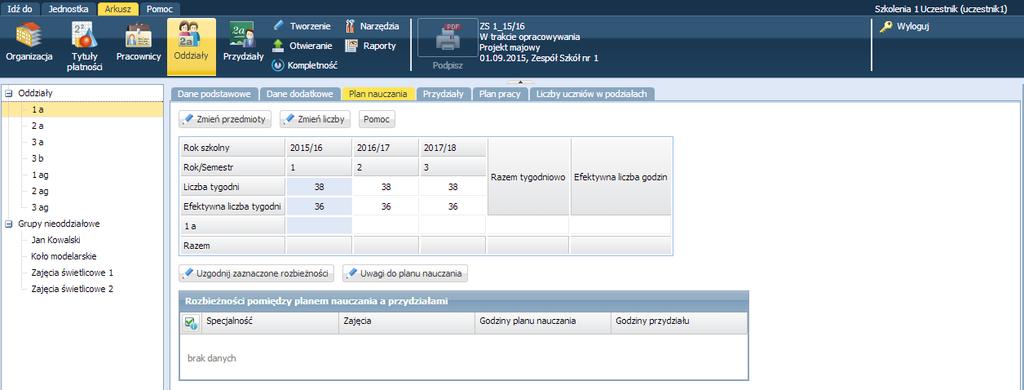Click the Zmień przedmioty button
Viewport: 1024px width, 390px height.
(225, 120)
